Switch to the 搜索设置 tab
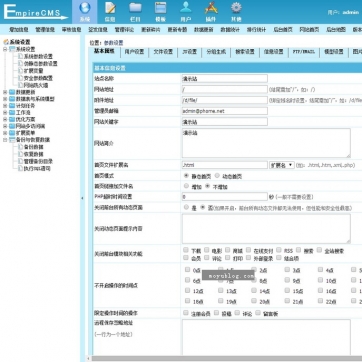Image resolution: width=362 pixels, height=362 pixels. point(245,52)
